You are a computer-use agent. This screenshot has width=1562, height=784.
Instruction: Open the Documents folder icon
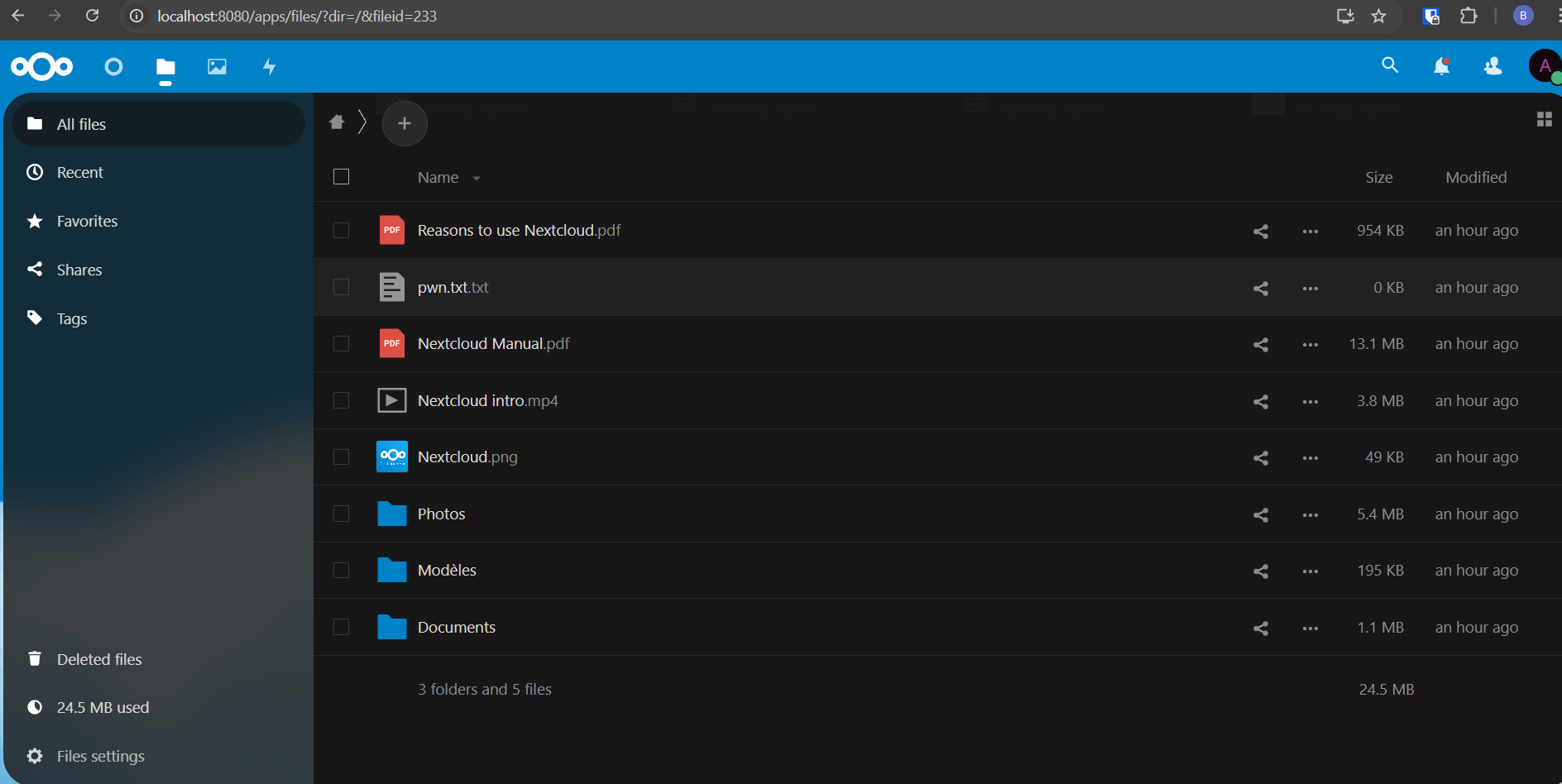pyautogui.click(x=391, y=627)
